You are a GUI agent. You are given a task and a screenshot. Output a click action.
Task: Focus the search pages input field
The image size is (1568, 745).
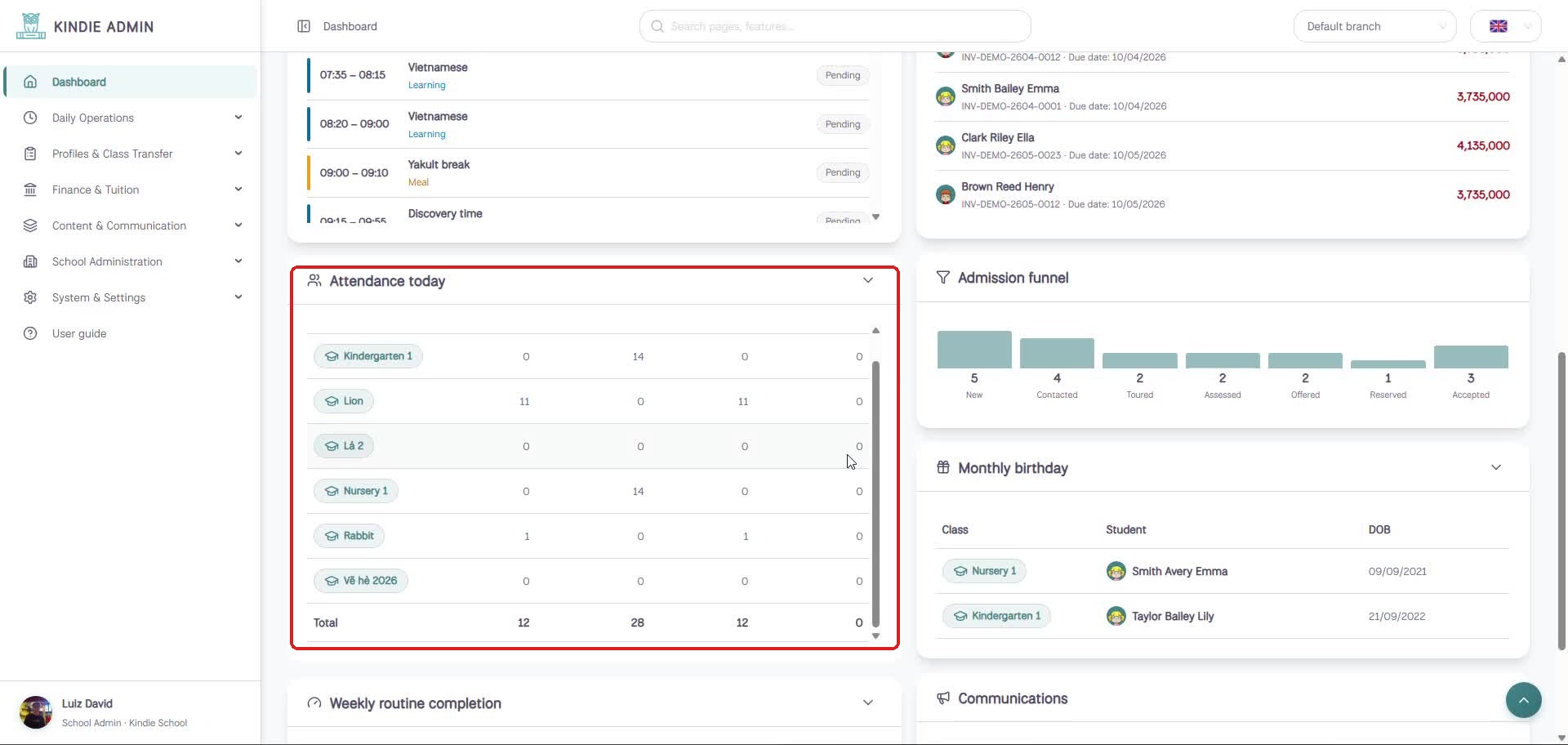click(835, 26)
